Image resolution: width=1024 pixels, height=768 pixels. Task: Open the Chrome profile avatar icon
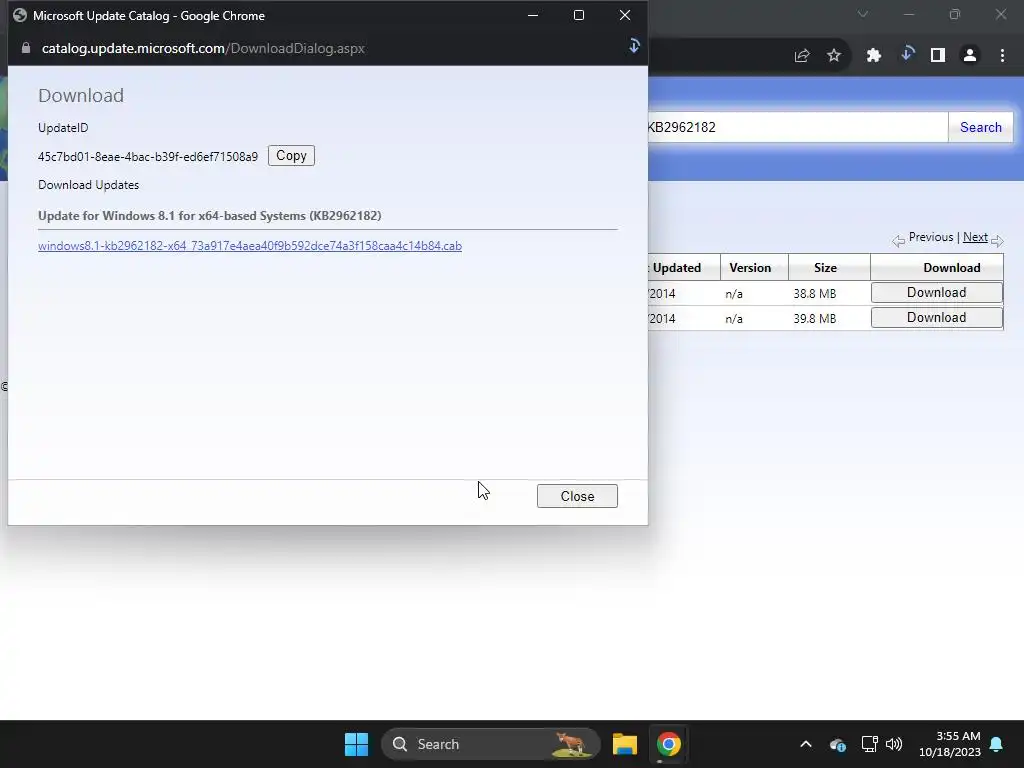pyautogui.click(x=970, y=56)
